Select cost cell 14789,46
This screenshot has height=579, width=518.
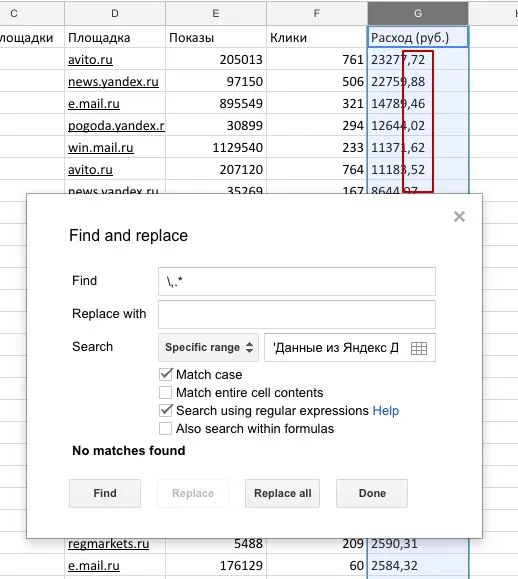pyautogui.click(x=418, y=104)
